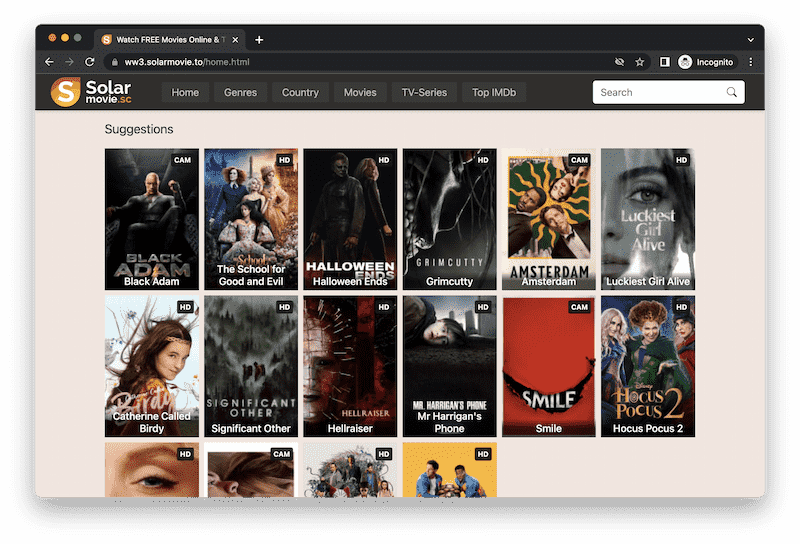The width and height of the screenshot is (800, 544).
Task: Open the Hellraiser poster
Action: [x=350, y=366]
